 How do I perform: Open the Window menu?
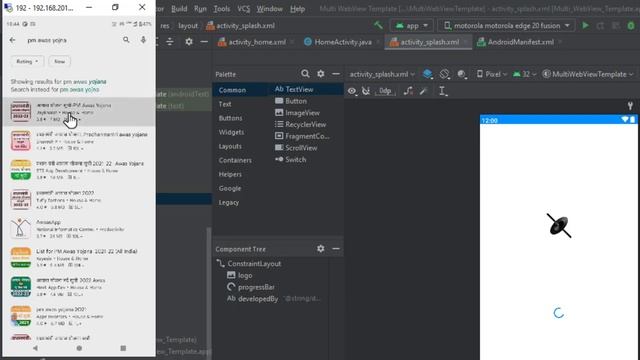click(x=269, y=9)
